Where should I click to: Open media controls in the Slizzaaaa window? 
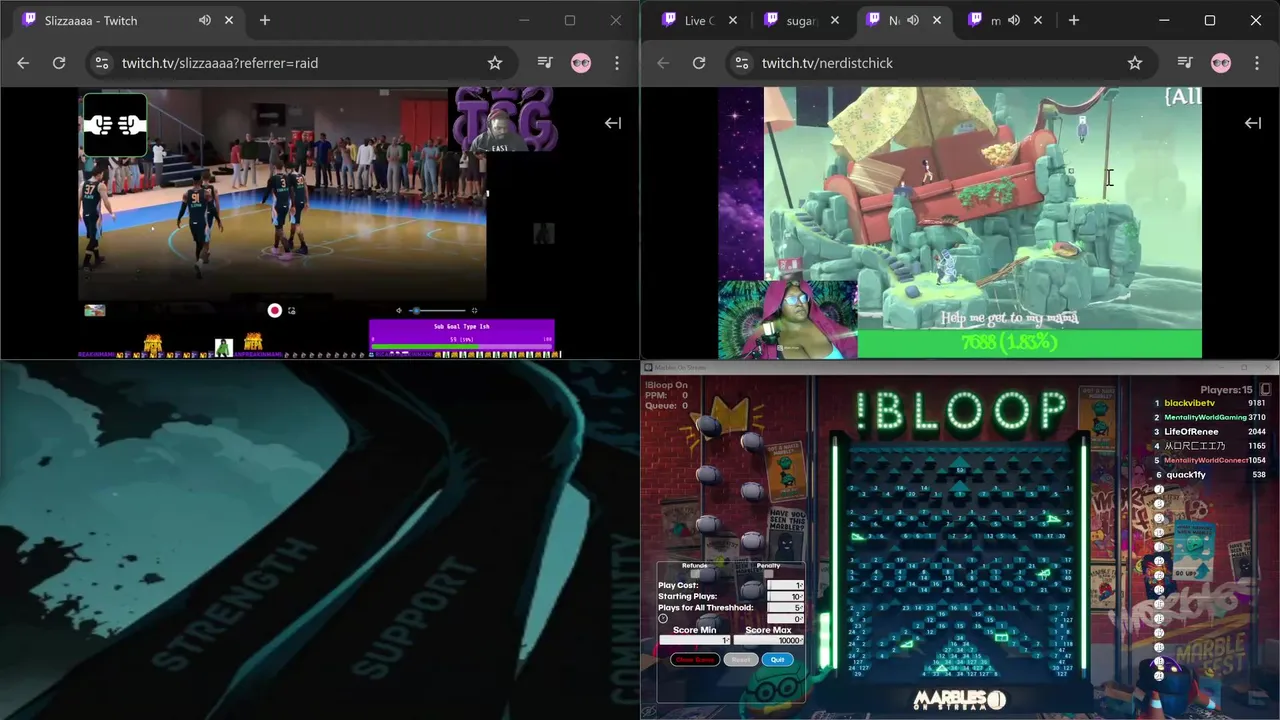point(545,63)
